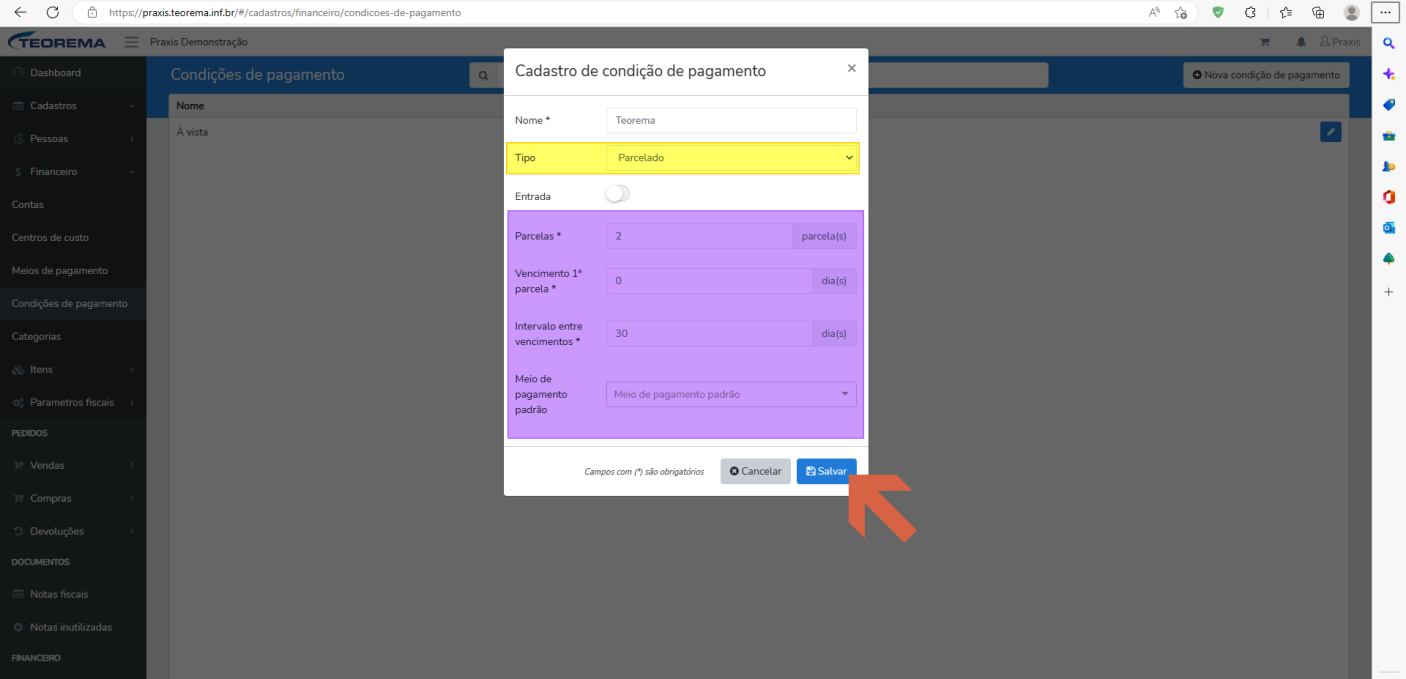
Task: Expand the Devoluções sidebar menu
Action: [73, 532]
